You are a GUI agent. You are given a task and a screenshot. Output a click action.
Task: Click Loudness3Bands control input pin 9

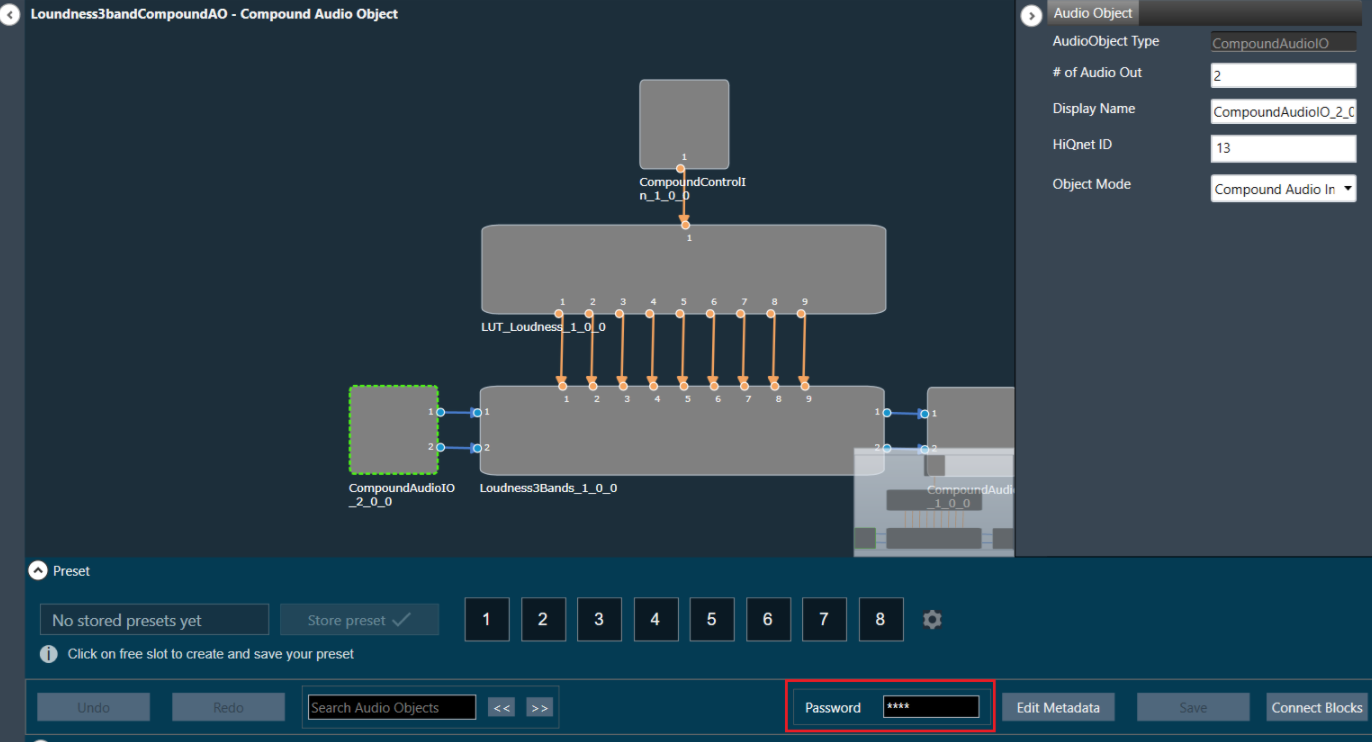[804, 386]
